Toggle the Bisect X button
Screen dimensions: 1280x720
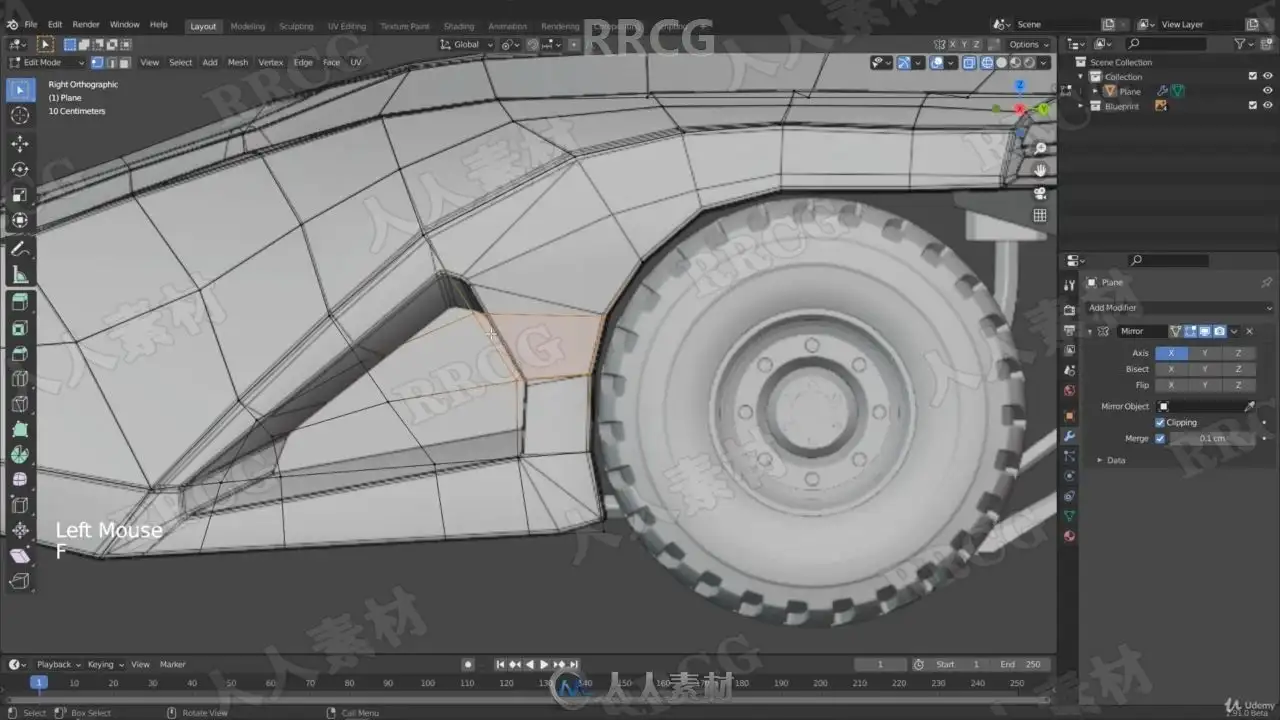1172,369
